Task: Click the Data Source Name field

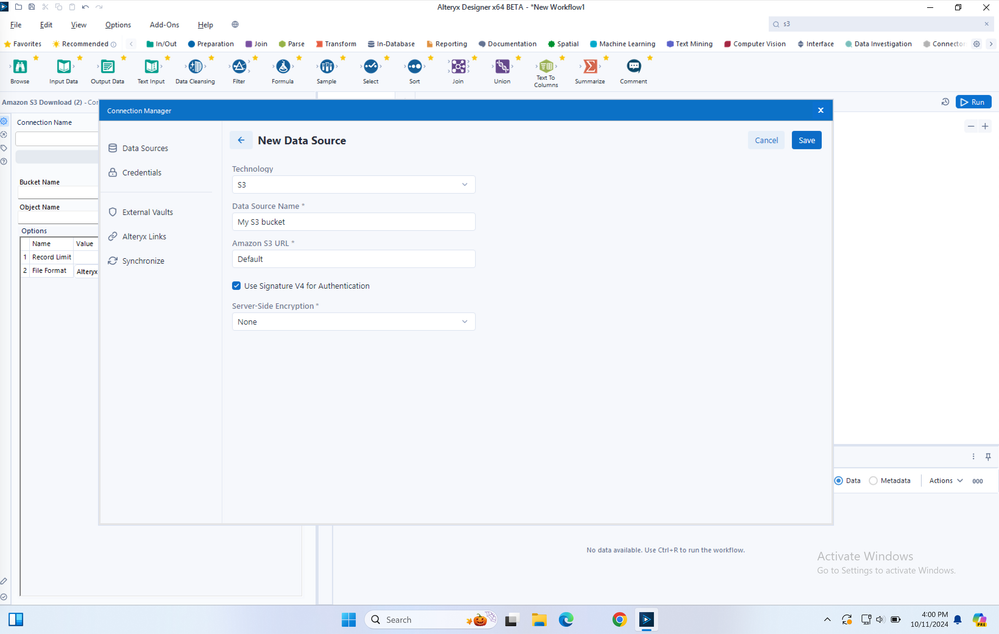Action: (x=354, y=222)
